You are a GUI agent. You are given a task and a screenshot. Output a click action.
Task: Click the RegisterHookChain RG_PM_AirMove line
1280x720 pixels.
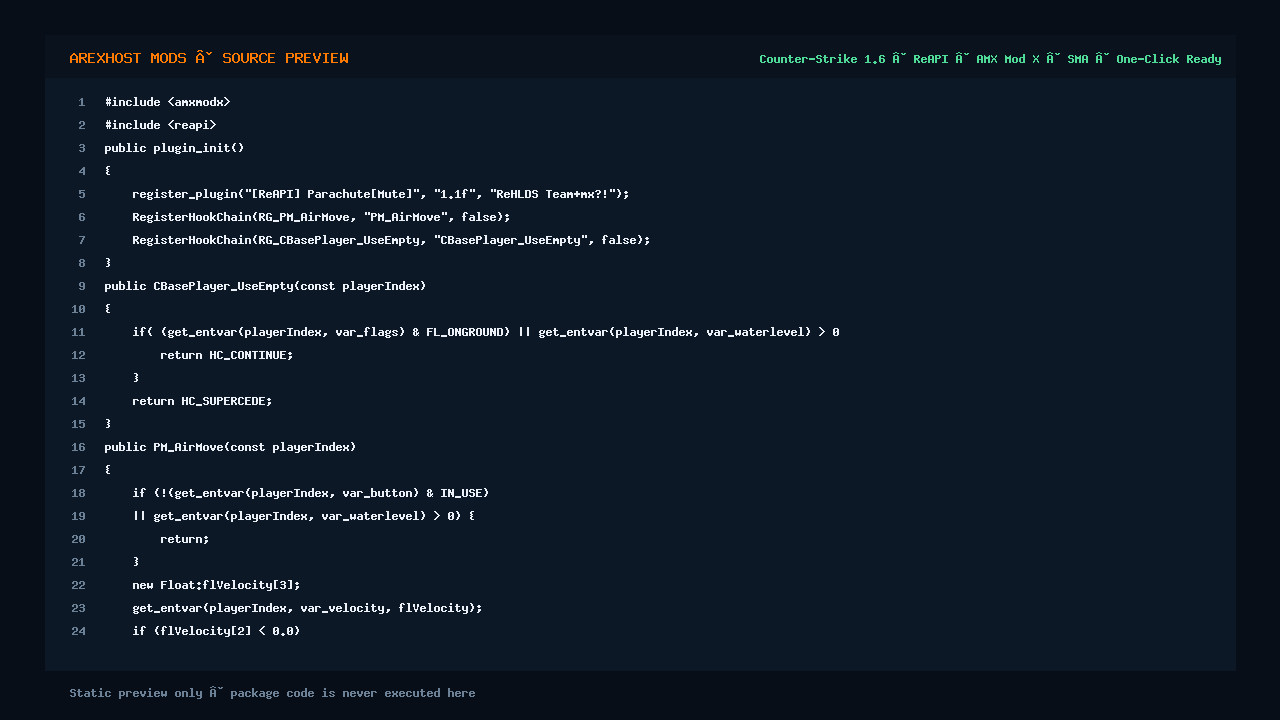[321, 217]
